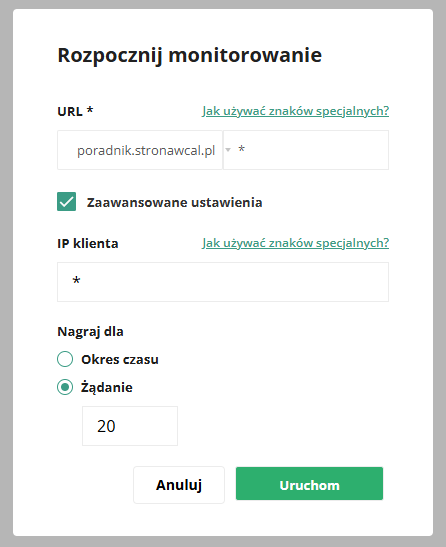Click the dimmed backdrop outside the dialog
Screen dimensions: 446x547
(6, 274)
